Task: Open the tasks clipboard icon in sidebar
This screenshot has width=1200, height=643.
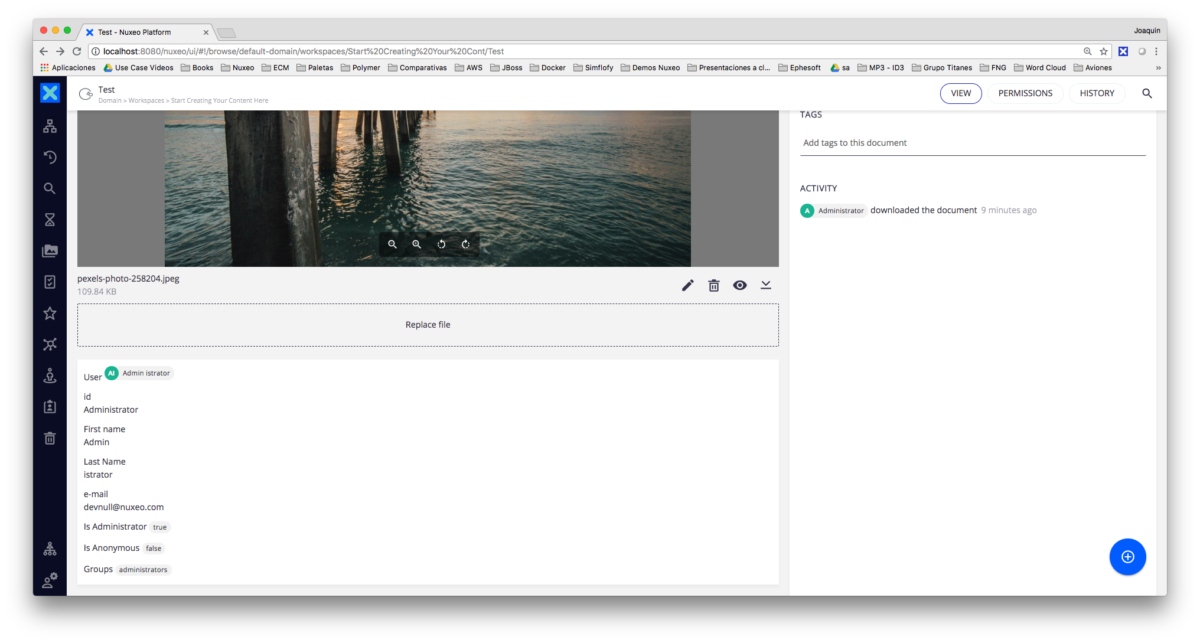Action: pos(50,282)
